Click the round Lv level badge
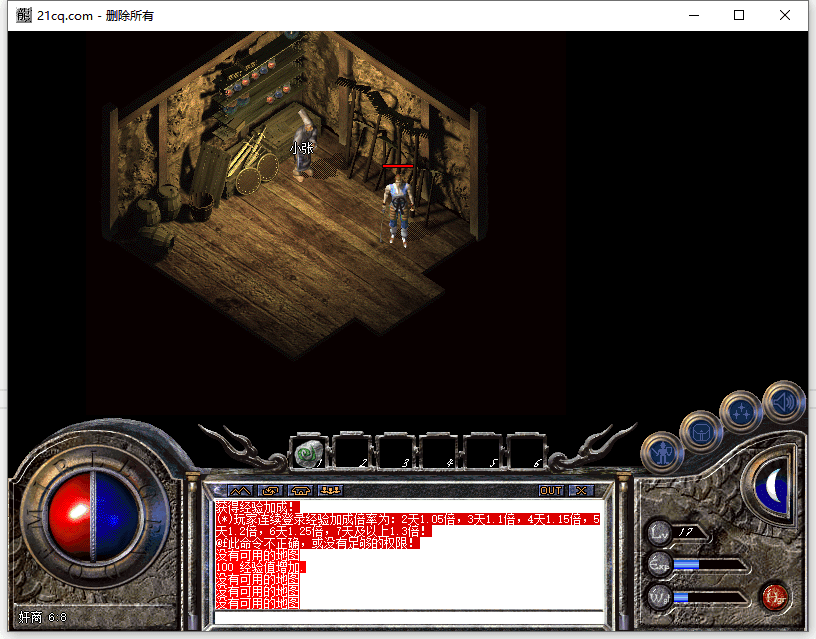816x639 pixels. point(659,533)
